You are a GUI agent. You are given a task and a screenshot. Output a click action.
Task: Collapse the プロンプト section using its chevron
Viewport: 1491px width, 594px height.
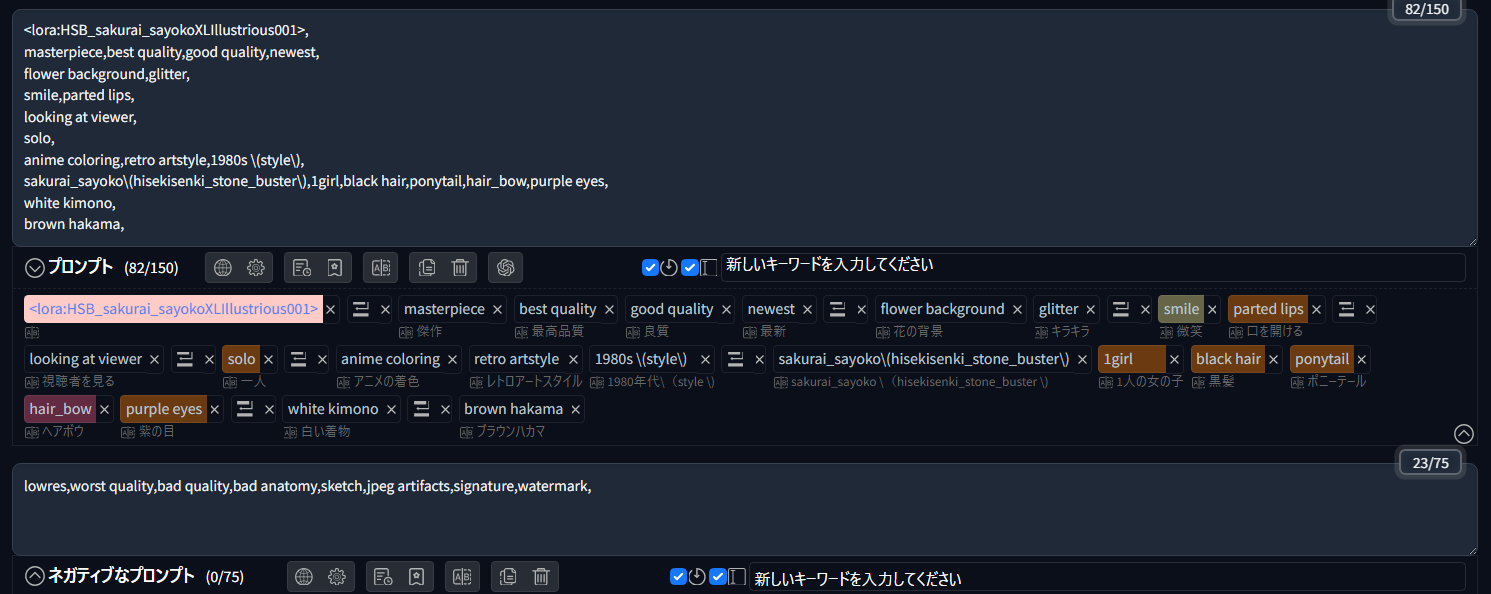pyautogui.click(x=35, y=267)
